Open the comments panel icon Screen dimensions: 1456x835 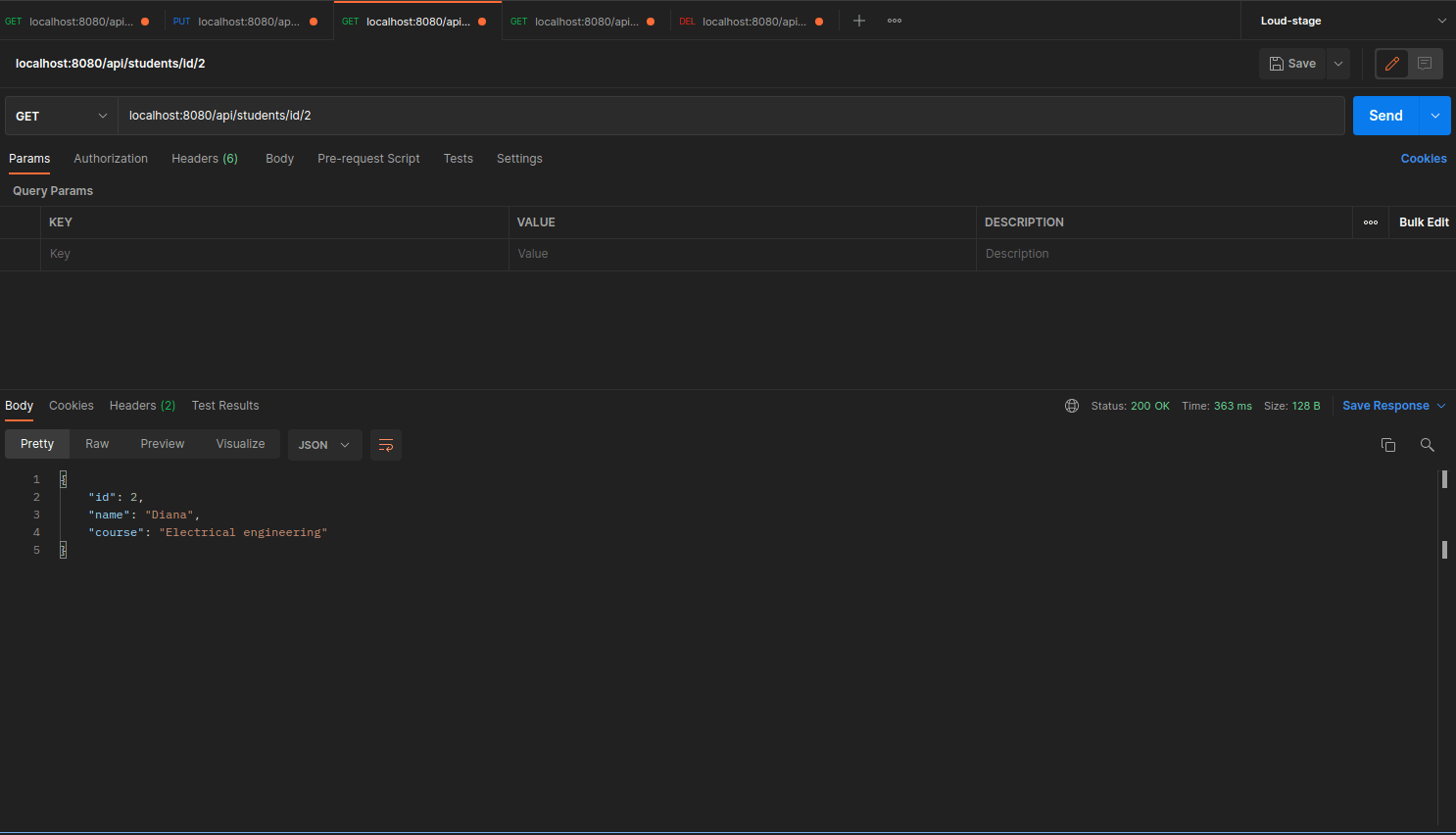(1425, 64)
